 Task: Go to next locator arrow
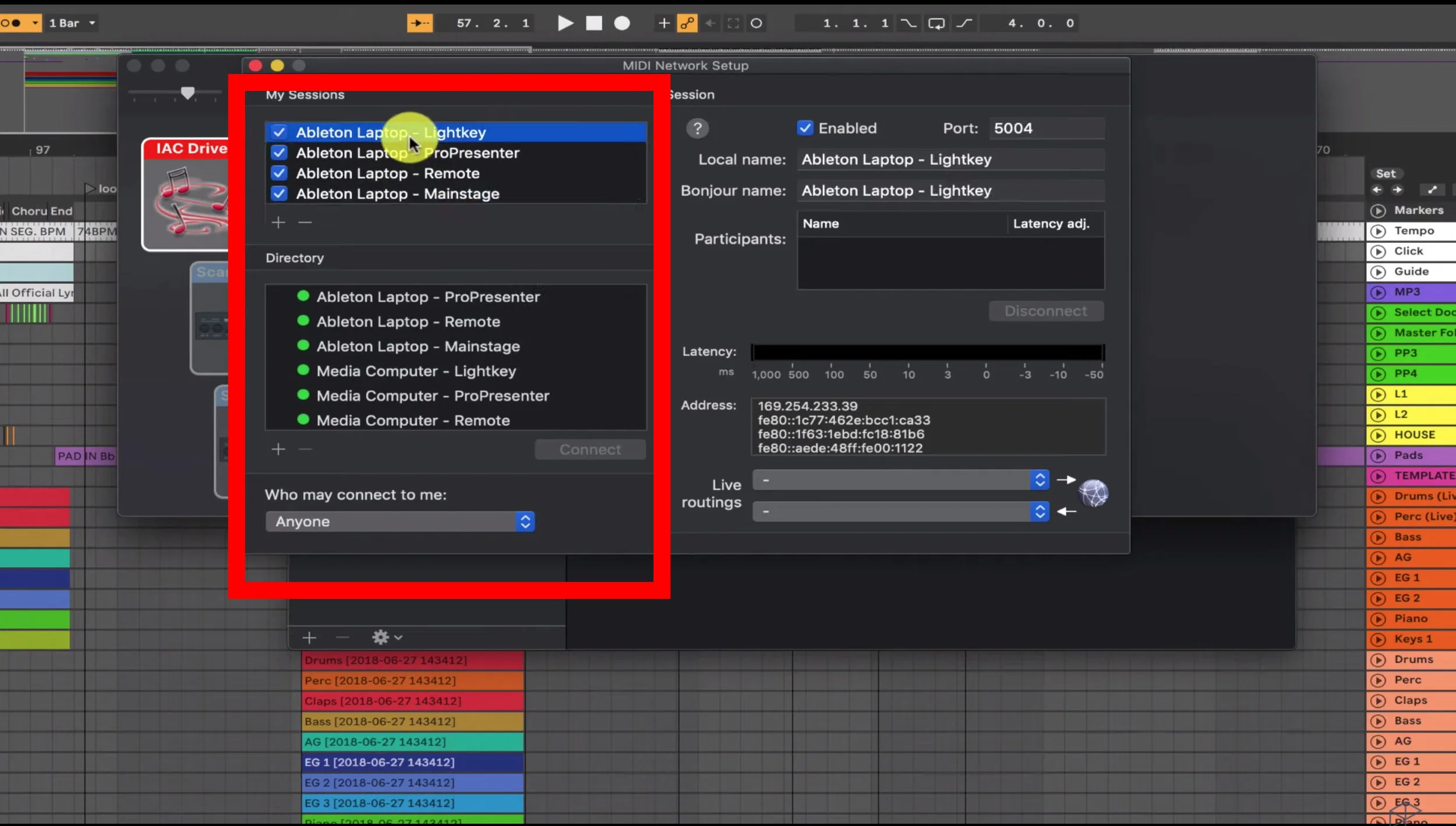click(1397, 189)
